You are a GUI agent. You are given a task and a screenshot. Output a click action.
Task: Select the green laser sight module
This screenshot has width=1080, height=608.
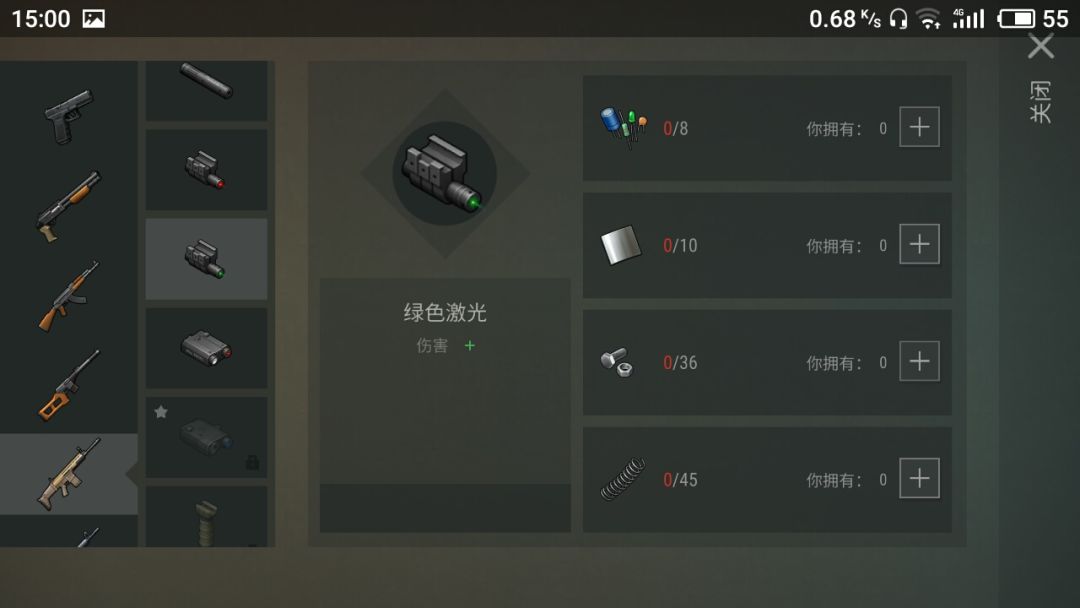click(207, 259)
